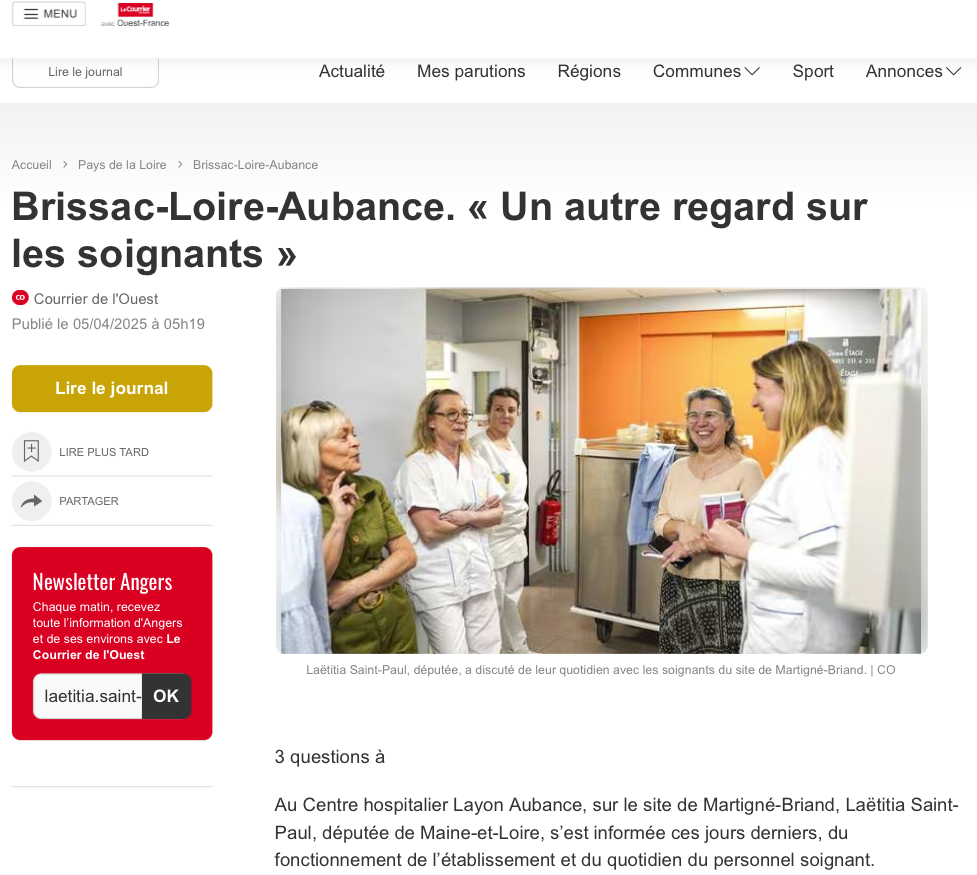The height and width of the screenshot is (875, 977).
Task: Click the bookmark Lire plus tard icon
Action: point(31,451)
